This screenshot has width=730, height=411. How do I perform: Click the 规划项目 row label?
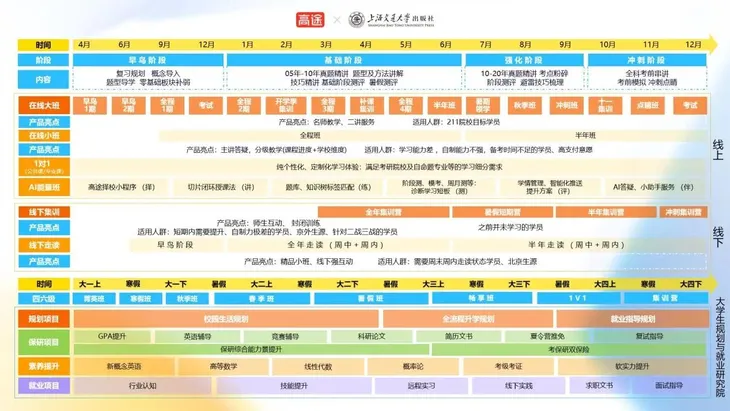point(44,319)
